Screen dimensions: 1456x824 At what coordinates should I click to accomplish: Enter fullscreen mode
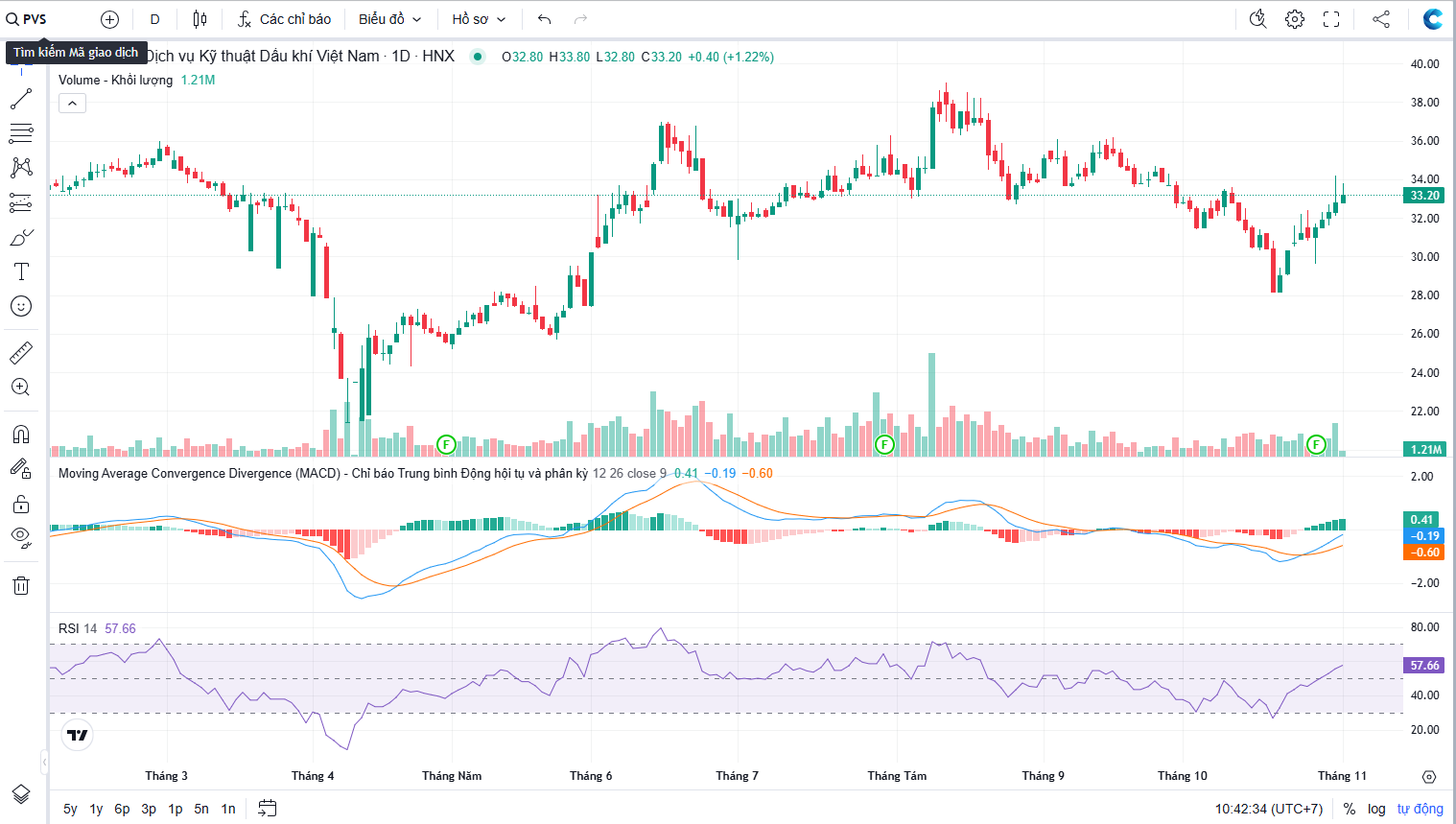click(x=1331, y=19)
